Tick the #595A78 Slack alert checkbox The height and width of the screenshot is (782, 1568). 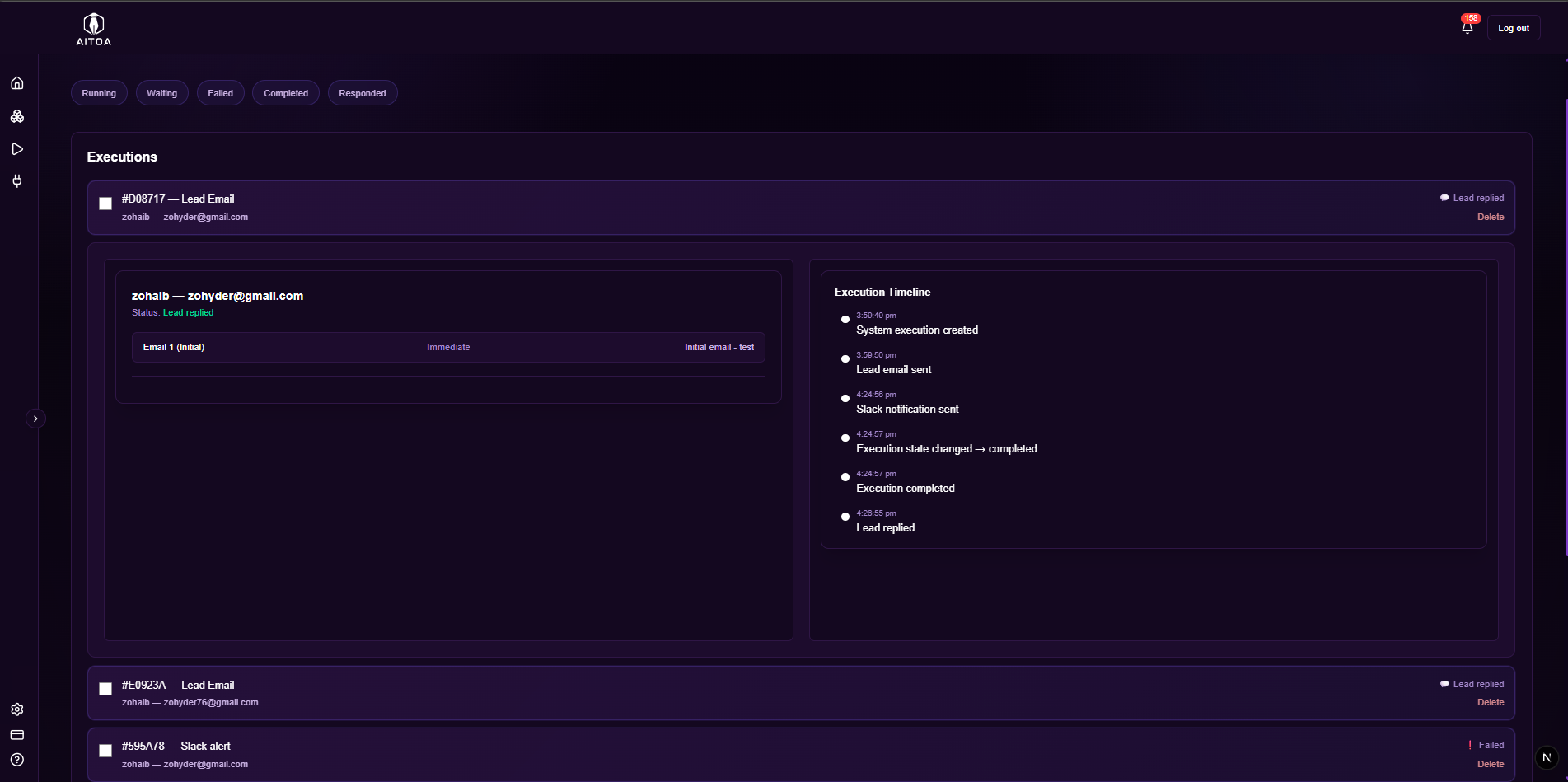pyautogui.click(x=105, y=751)
